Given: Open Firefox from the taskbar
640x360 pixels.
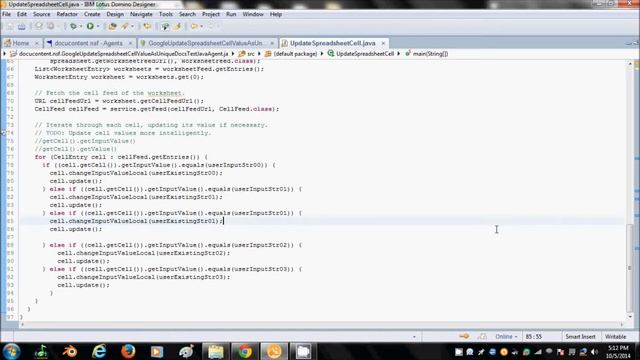Looking at the screenshot, I should tap(128, 351).
